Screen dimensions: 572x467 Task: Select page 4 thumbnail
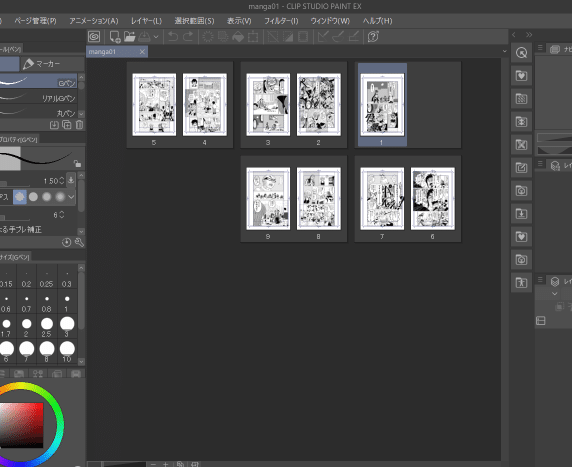tap(205, 105)
